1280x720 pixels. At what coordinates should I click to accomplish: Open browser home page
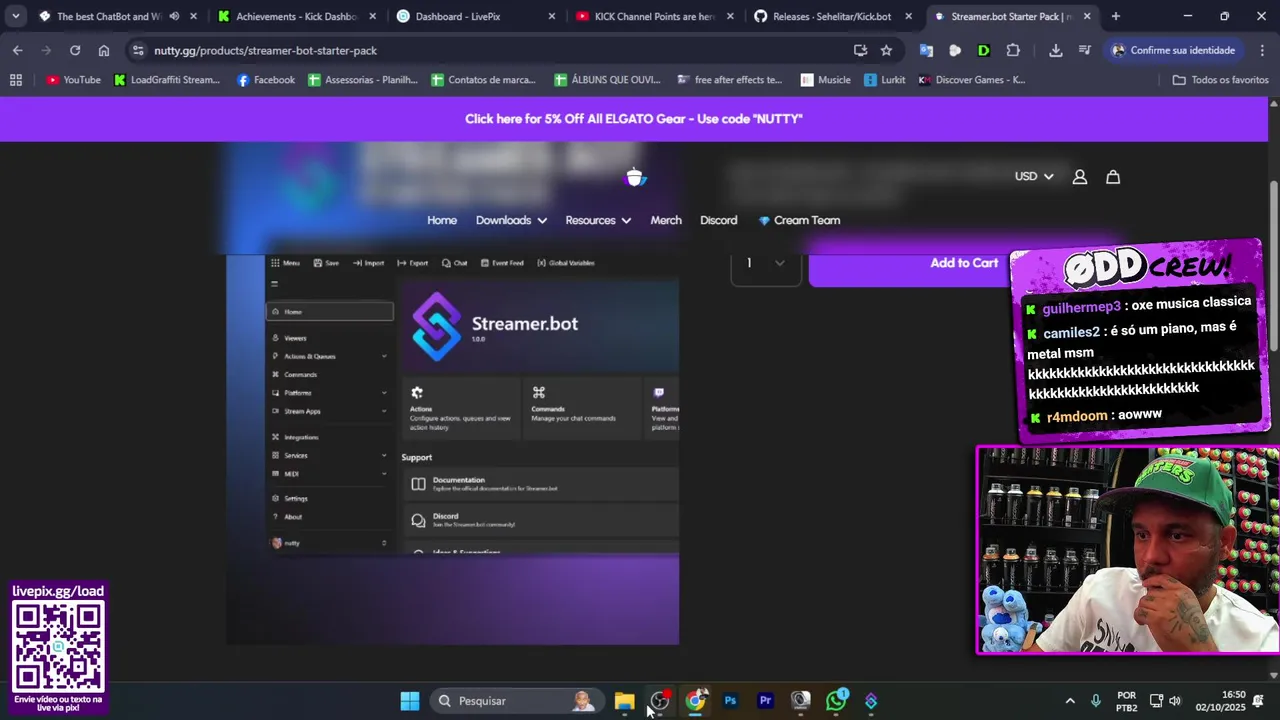(x=104, y=50)
